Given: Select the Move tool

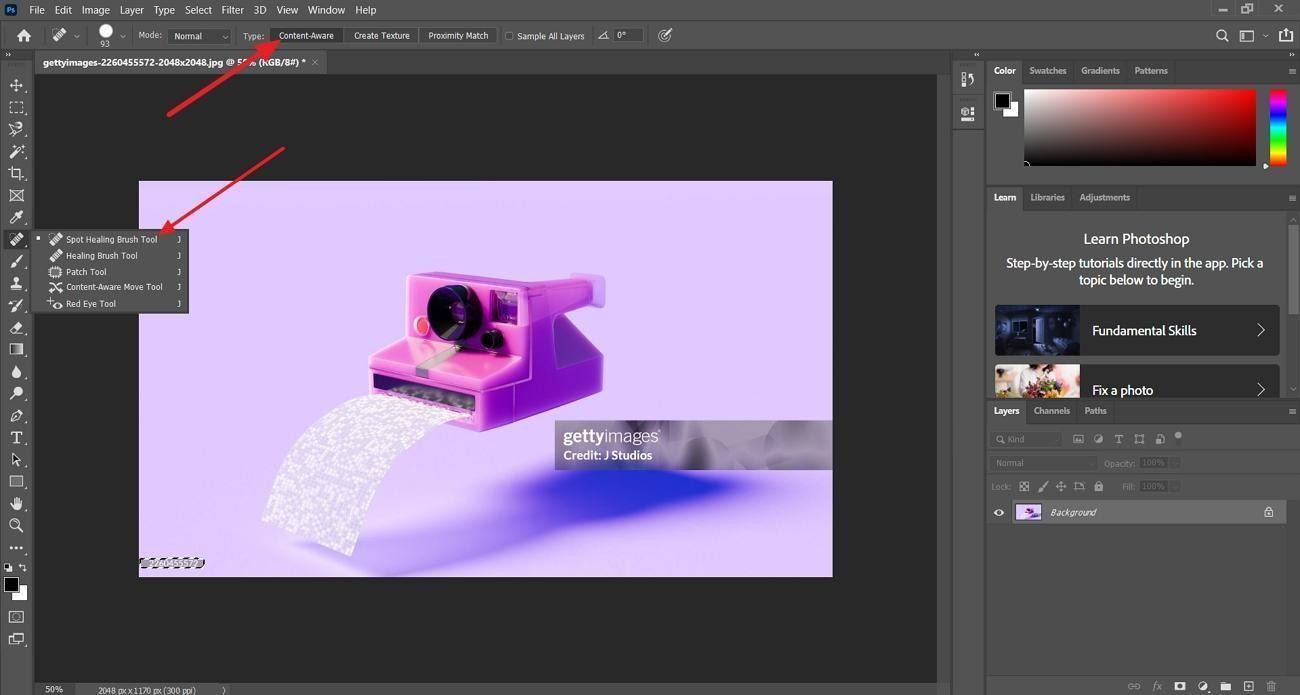Looking at the screenshot, I should pyautogui.click(x=16, y=86).
